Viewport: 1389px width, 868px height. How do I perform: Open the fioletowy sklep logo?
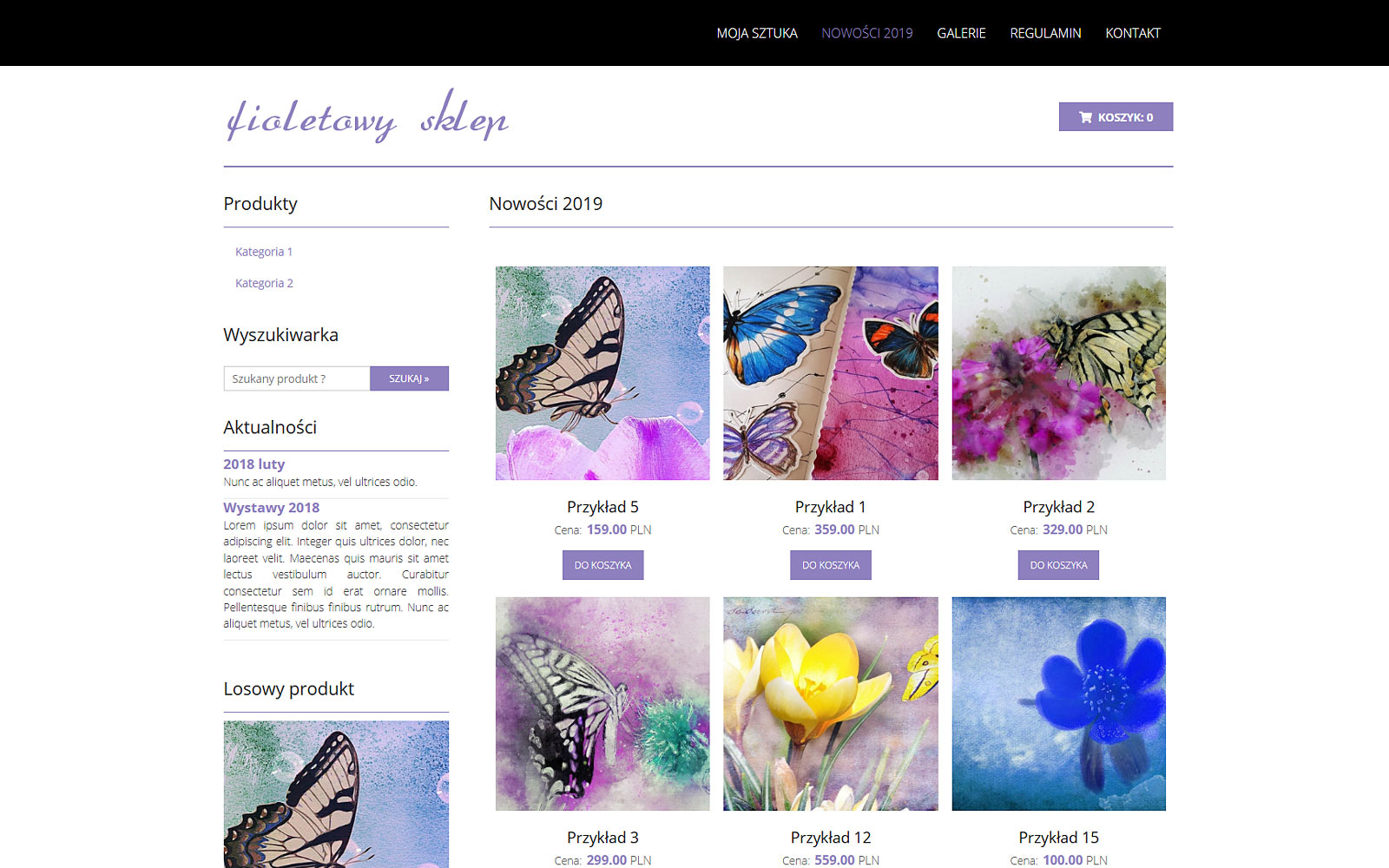point(367,116)
